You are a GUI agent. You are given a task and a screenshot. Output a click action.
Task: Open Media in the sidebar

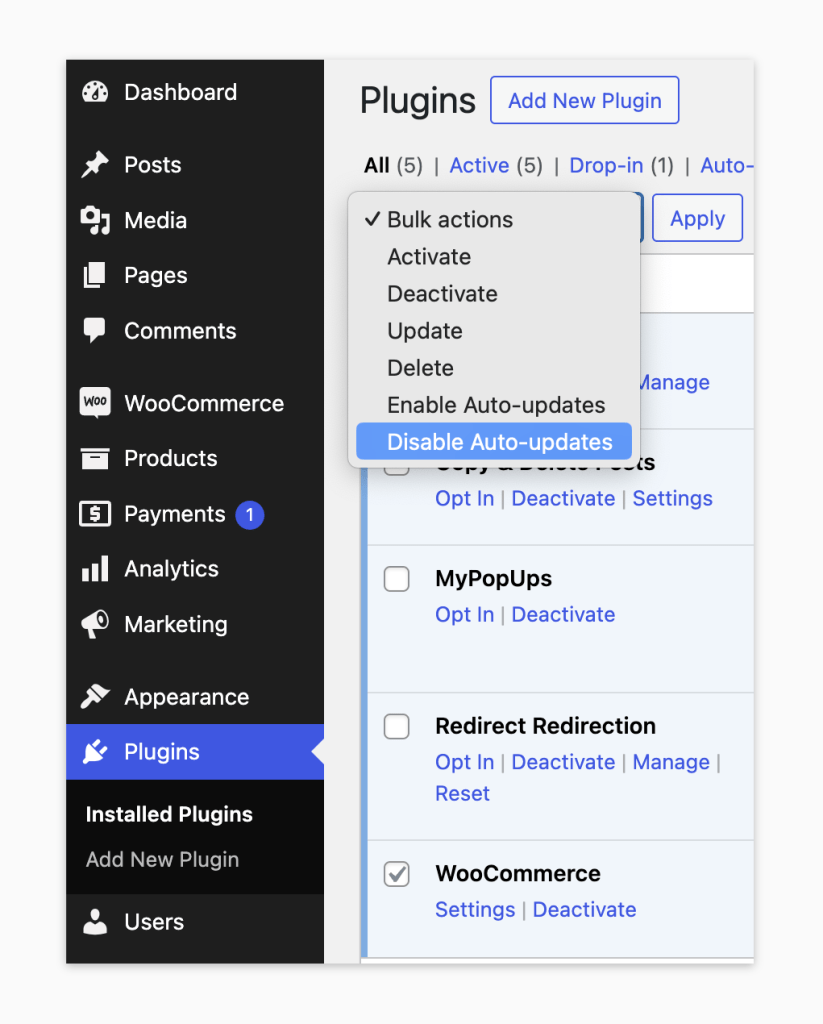pyautogui.click(x=155, y=221)
